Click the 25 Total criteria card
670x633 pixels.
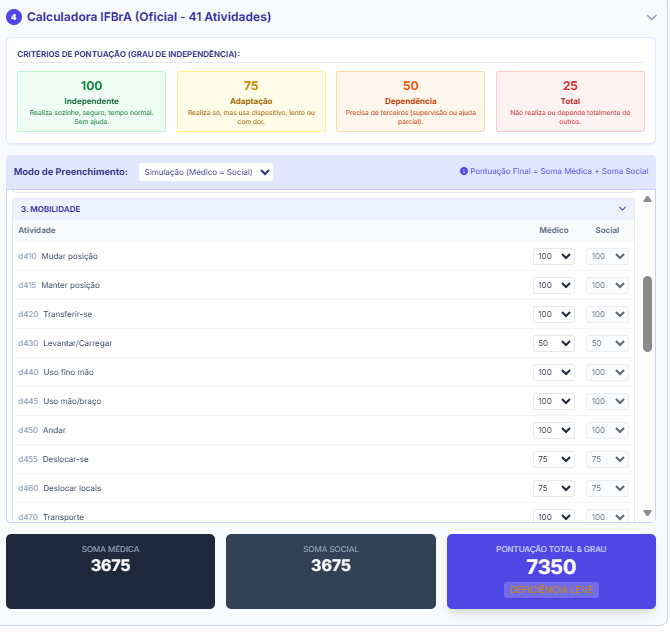tap(570, 101)
